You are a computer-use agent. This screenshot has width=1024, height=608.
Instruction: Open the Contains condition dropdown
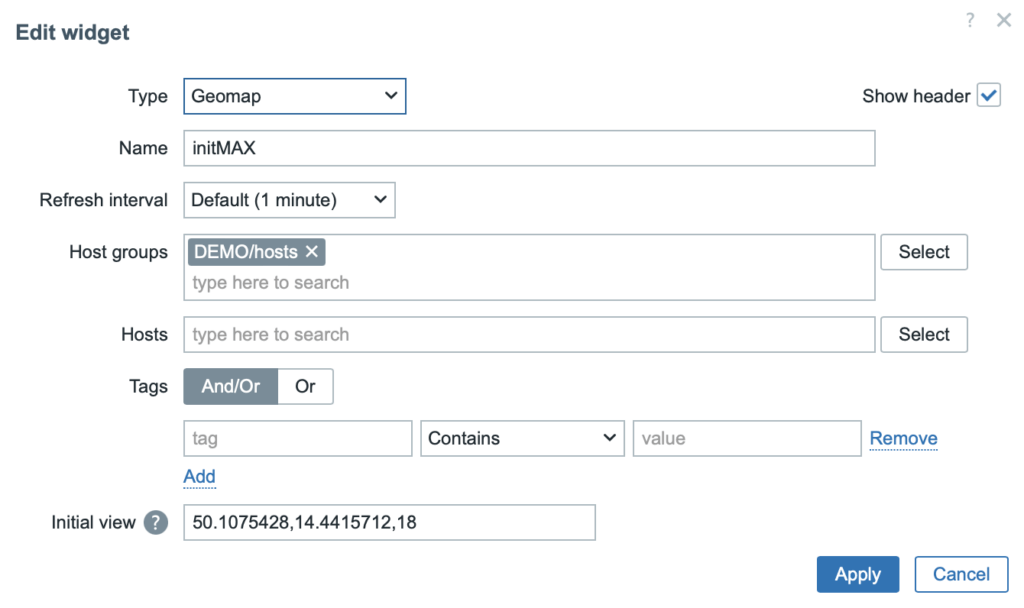coord(522,438)
